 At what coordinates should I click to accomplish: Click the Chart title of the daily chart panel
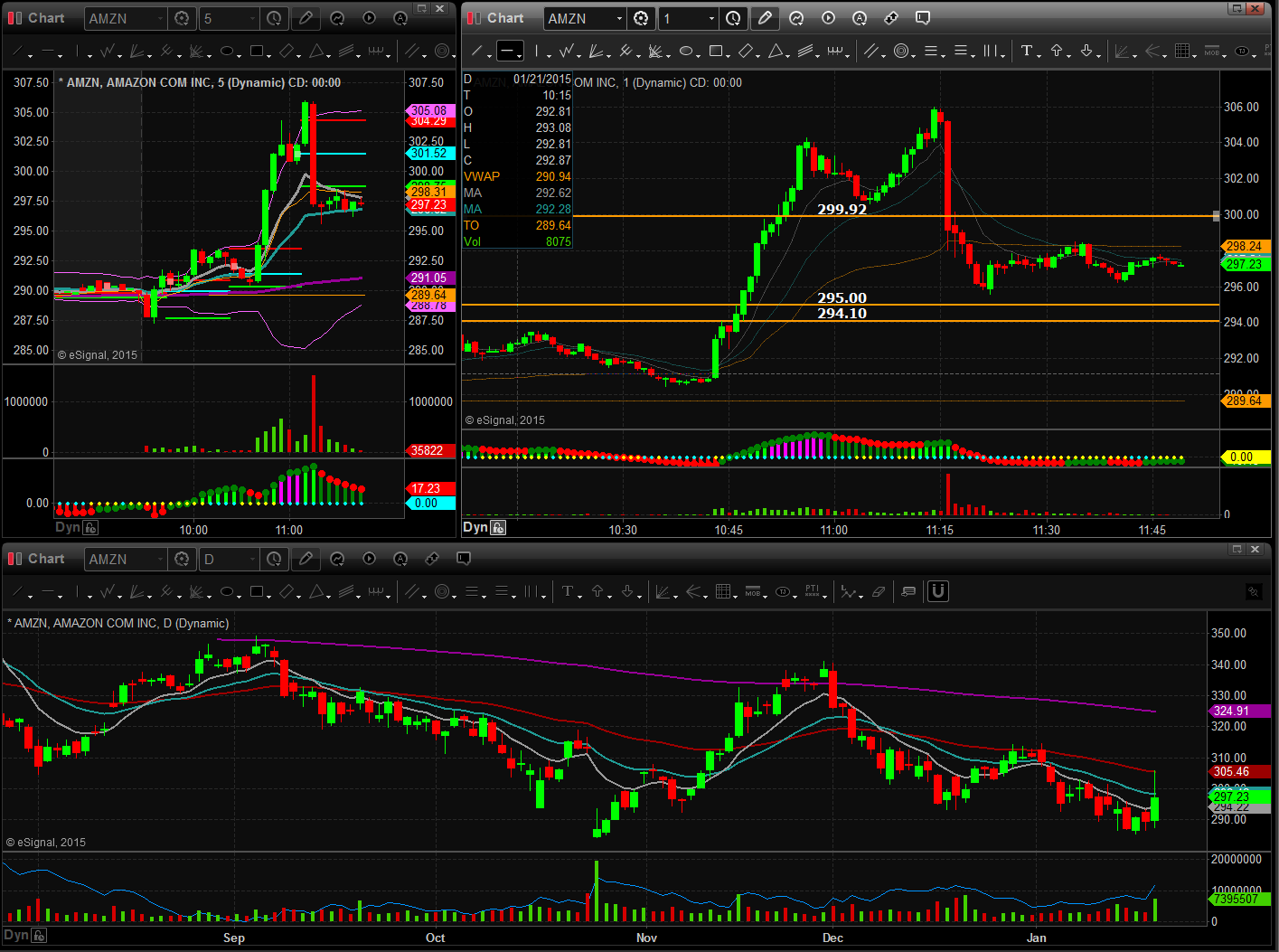(46, 559)
